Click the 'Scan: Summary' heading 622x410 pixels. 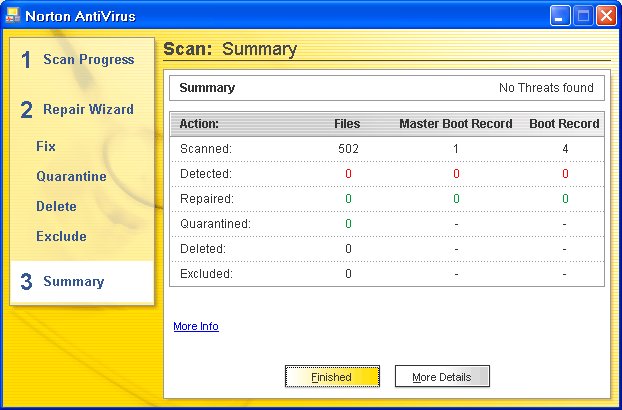[x=230, y=49]
